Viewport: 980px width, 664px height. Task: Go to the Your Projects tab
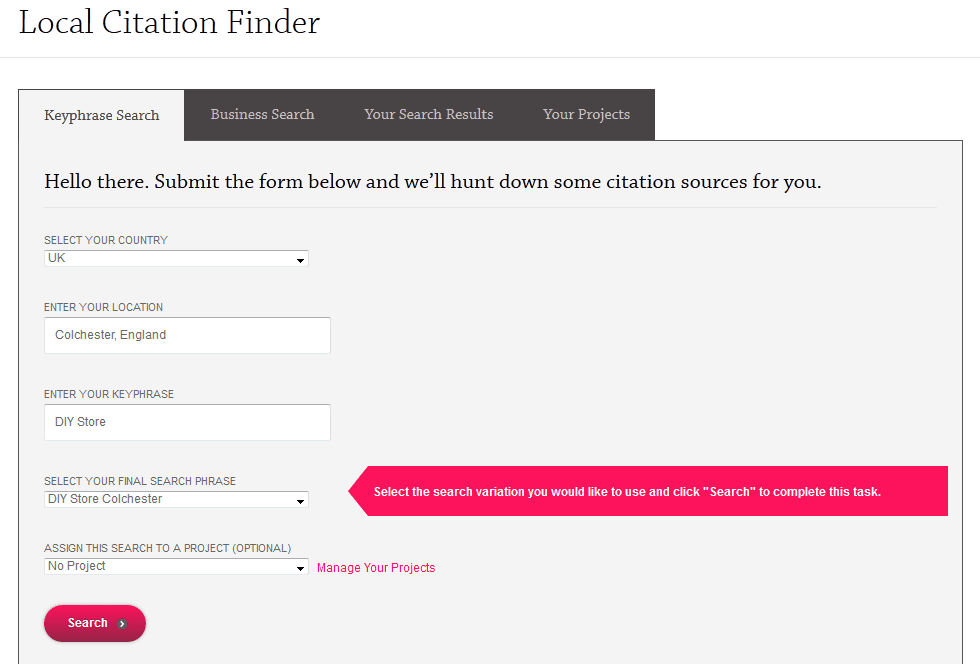(587, 115)
